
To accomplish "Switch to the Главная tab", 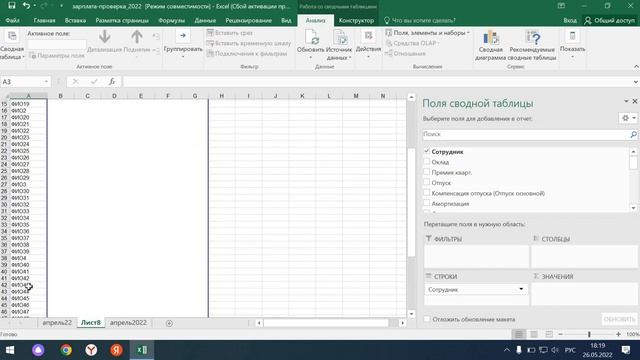I will click(x=44, y=20).
